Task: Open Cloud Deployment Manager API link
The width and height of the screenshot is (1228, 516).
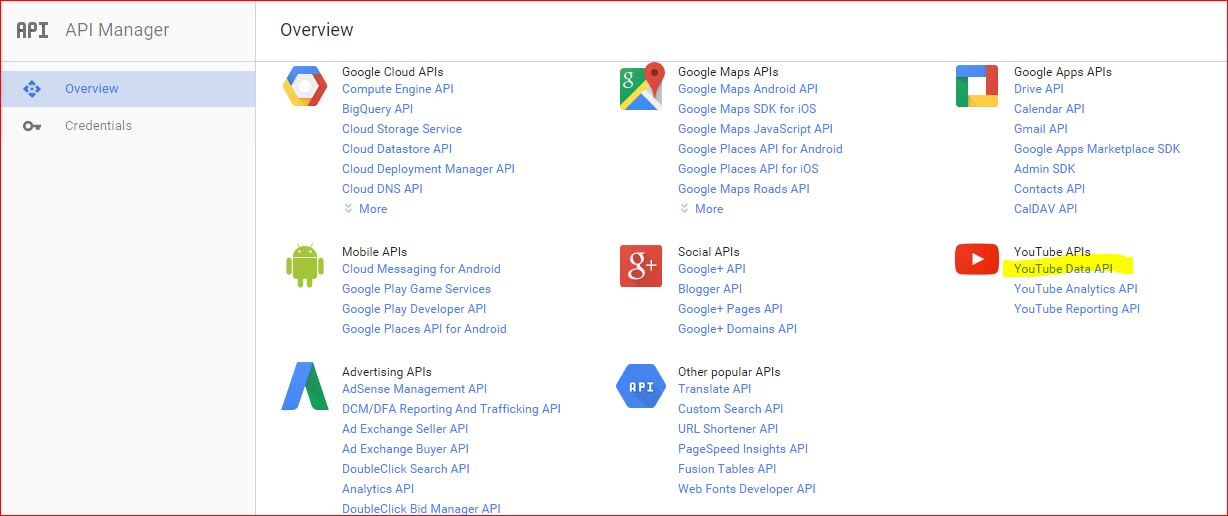Action: tap(428, 169)
